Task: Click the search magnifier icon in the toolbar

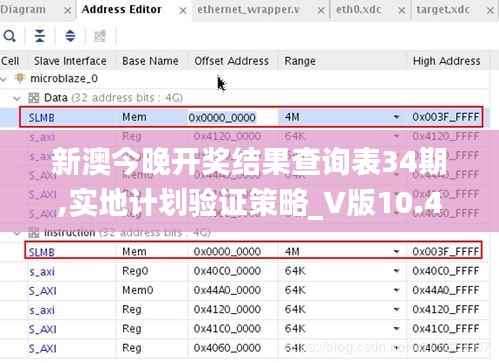Action: tap(9, 36)
